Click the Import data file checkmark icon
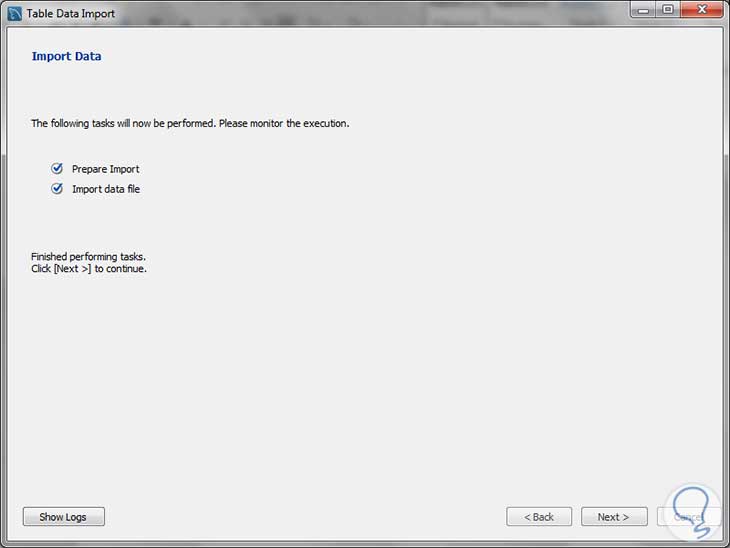The image size is (730, 548). tap(57, 188)
